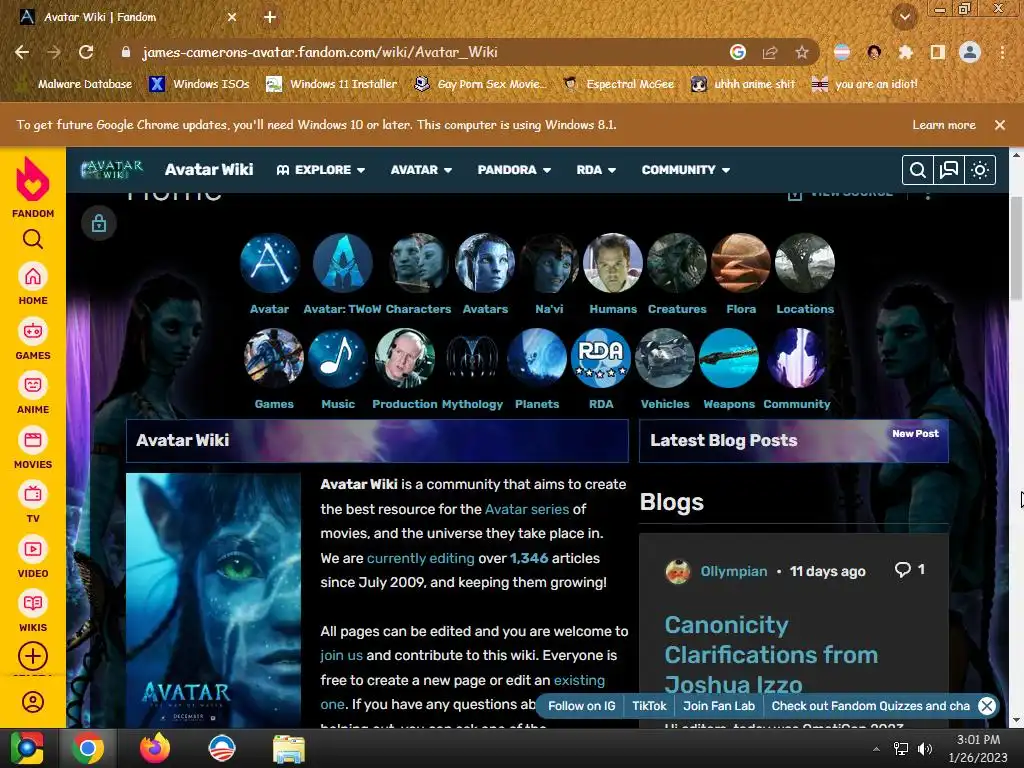Open the Chrome three-dot menu

click(1002, 52)
